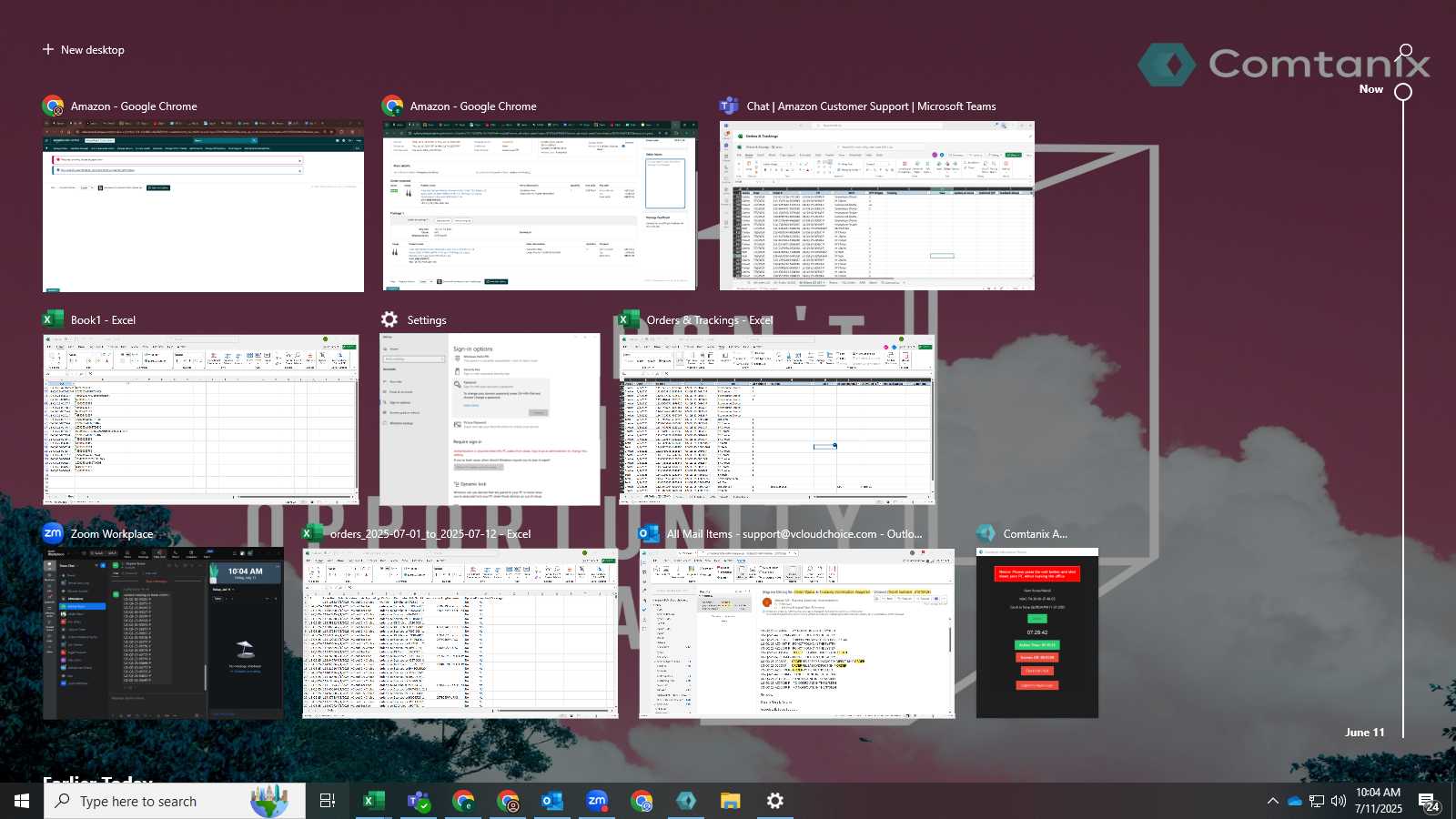Click the Teams icon beside the Chat title
The image size is (1456, 819).
click(729, 106)
